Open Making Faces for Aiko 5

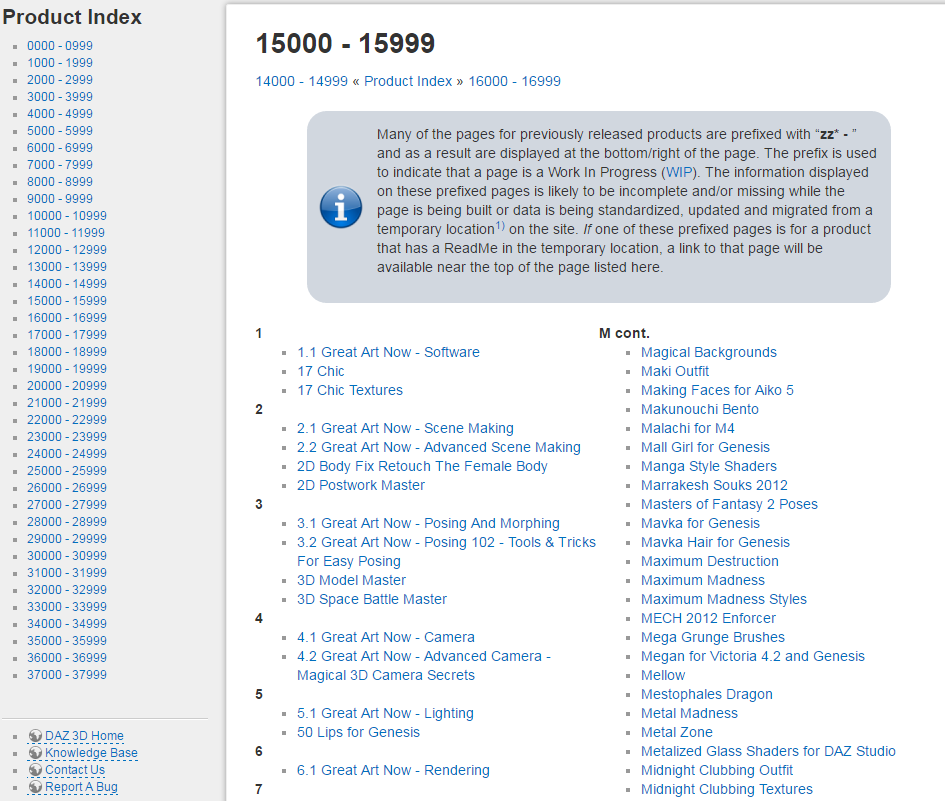pyautogui.click(x=717, y=390)
